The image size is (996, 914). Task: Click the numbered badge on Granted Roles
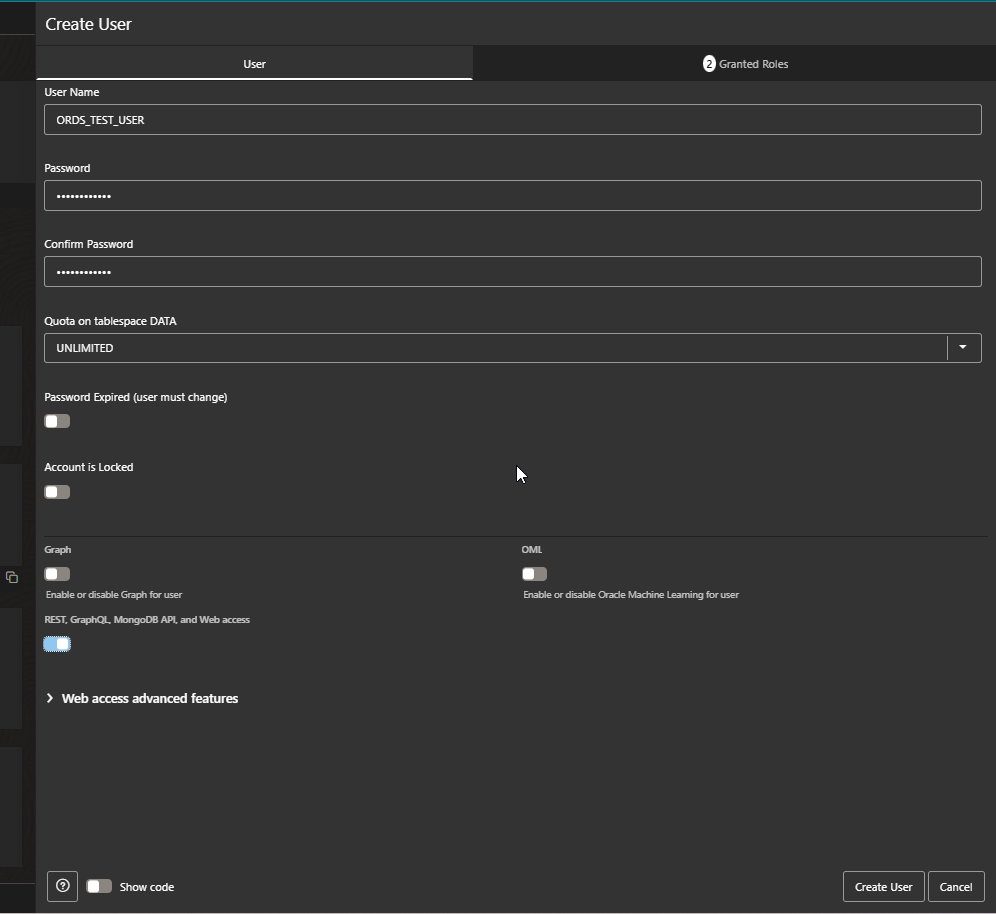click(707, 63)
